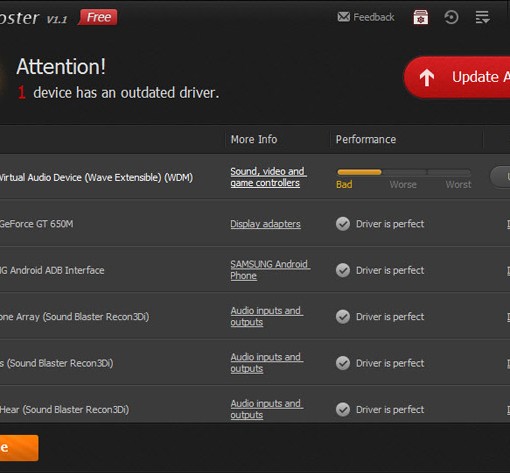Open Audio inputs link for s (Sound Blaster) row
This screenshot has width=510, height=473.
pos(267,363)
